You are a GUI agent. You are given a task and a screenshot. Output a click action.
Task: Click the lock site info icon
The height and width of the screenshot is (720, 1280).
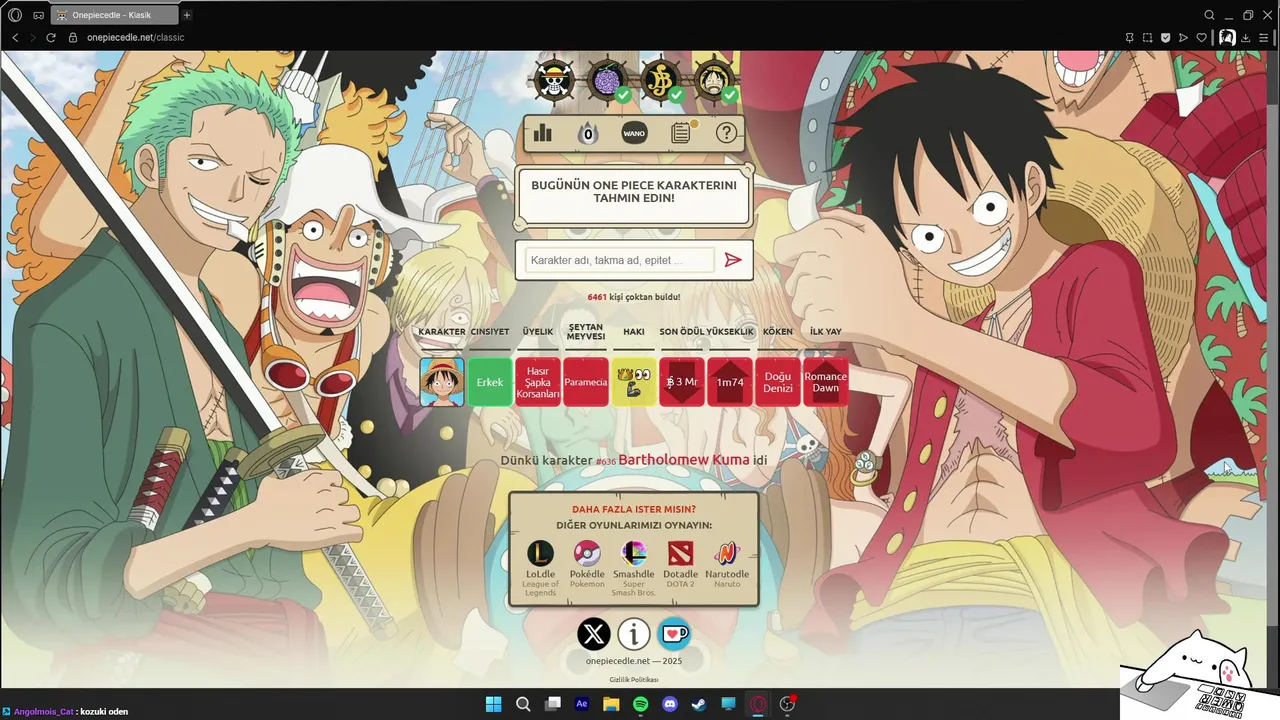(x=73, y=37)
